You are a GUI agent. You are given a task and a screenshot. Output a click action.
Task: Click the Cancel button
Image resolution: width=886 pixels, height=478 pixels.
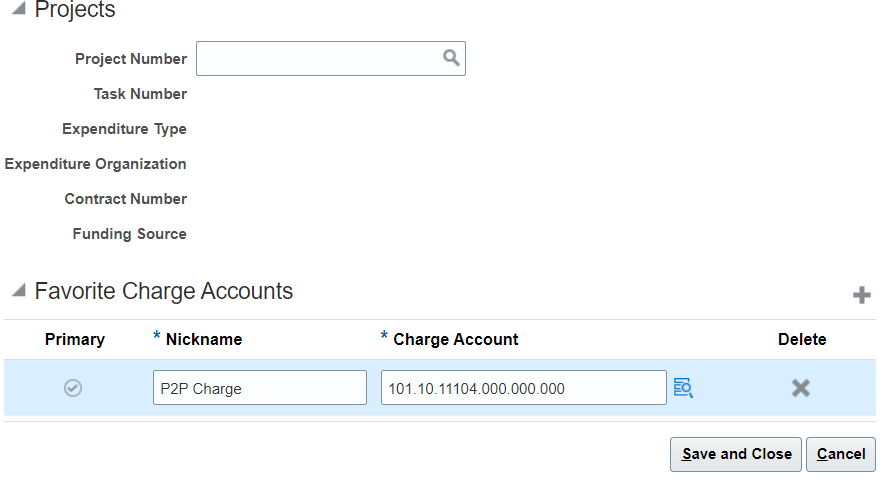pyautogui.click(x=841, y=454)
